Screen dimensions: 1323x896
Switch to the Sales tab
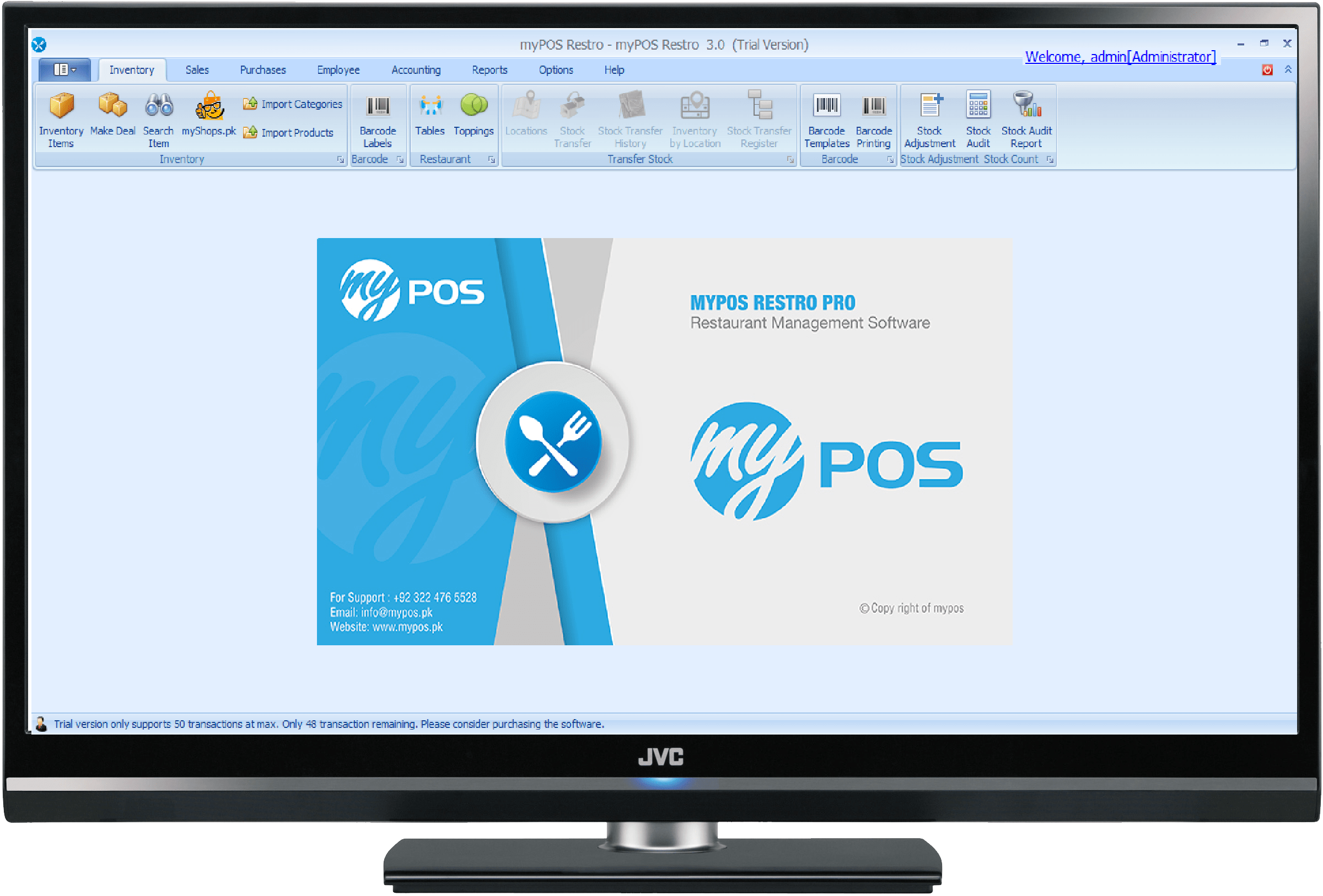coord(197,70)
